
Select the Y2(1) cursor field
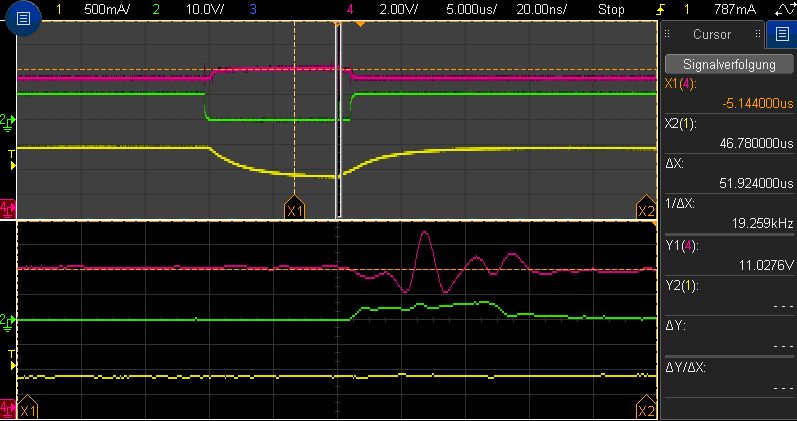(729, 295)
